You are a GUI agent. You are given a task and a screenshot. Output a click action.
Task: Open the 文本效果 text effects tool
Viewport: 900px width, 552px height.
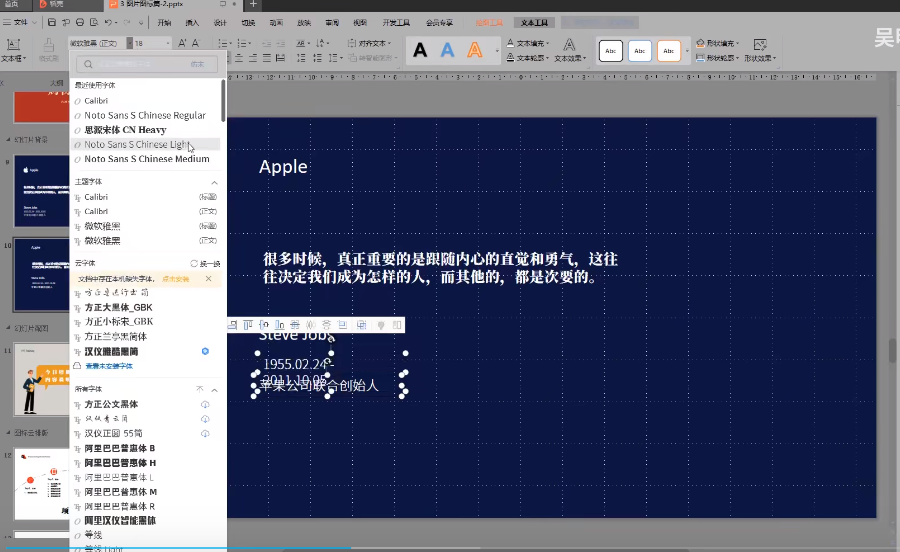tap(570, 50)
